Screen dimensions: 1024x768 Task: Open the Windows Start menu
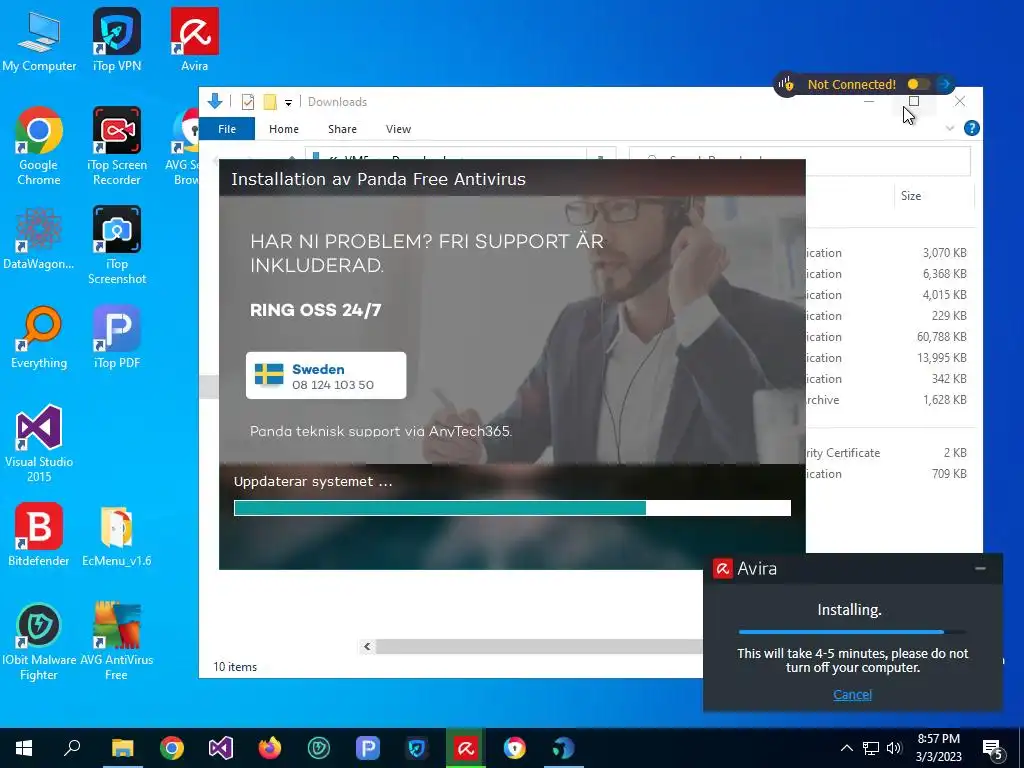pos(24,748)
